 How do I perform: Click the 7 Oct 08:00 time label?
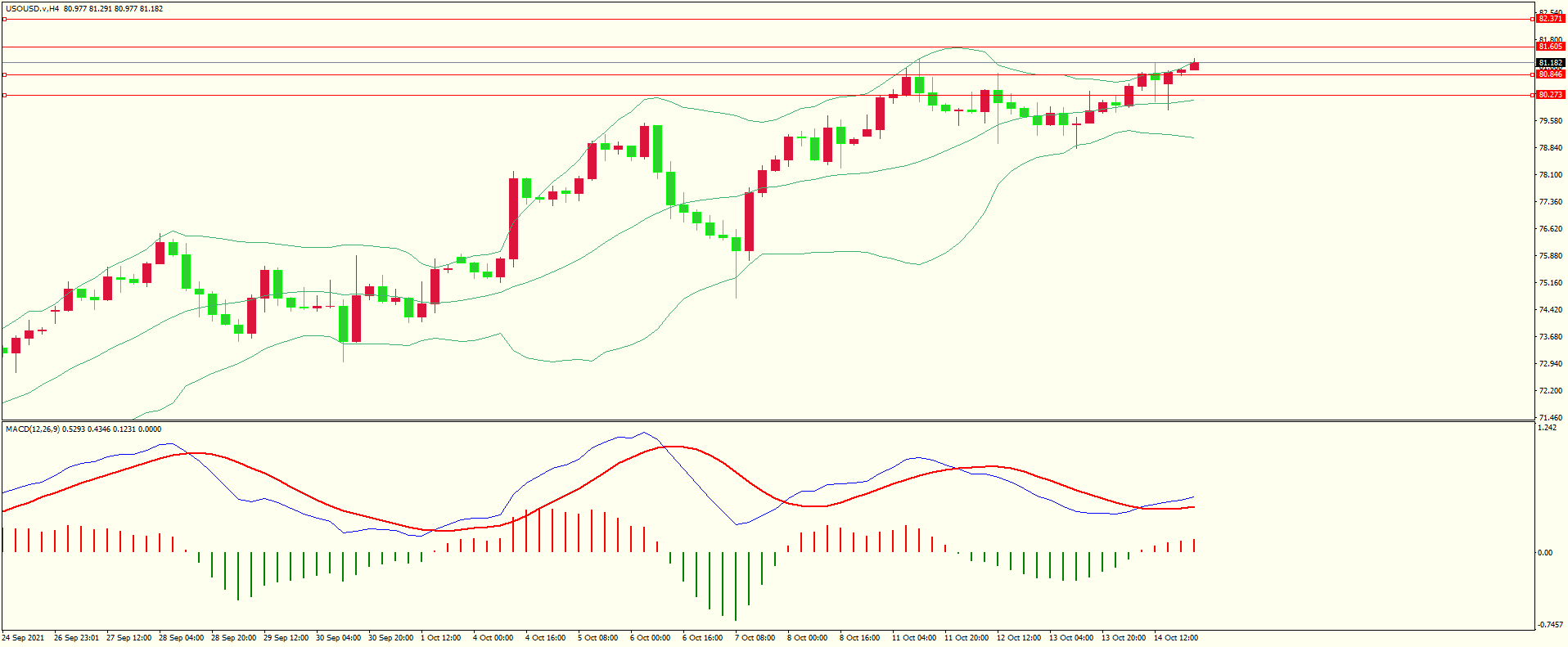(755, 638)
